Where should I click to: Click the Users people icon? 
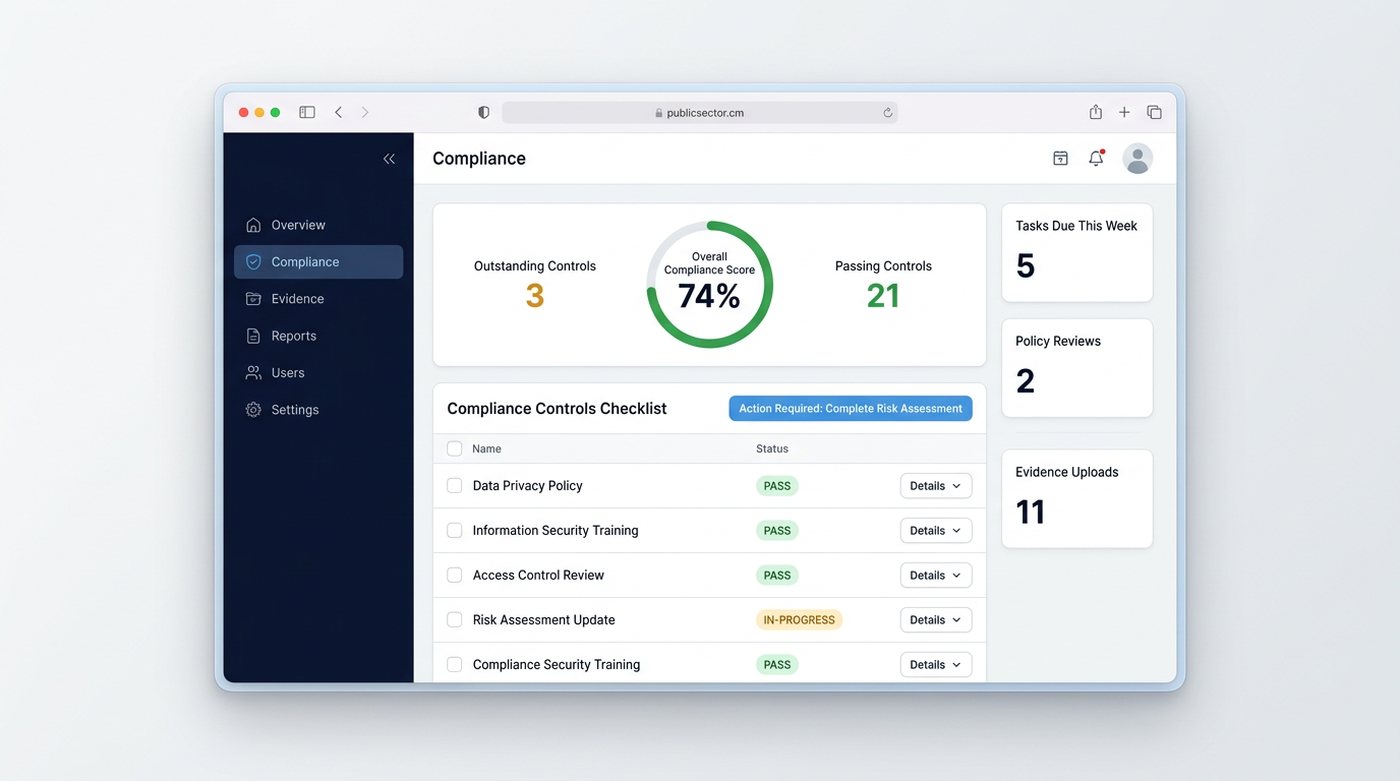254,373
